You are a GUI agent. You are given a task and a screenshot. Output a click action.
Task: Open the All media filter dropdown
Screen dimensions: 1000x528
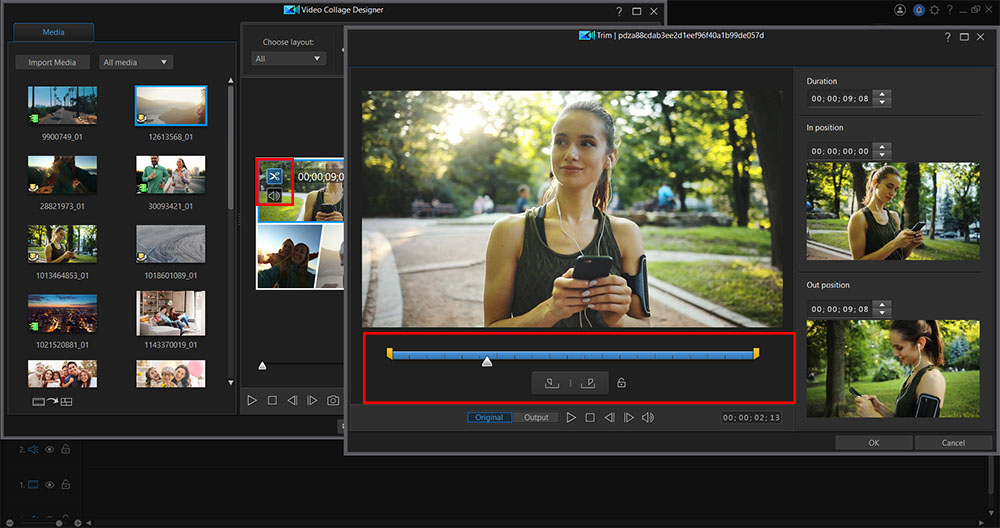tap(136, 62)
